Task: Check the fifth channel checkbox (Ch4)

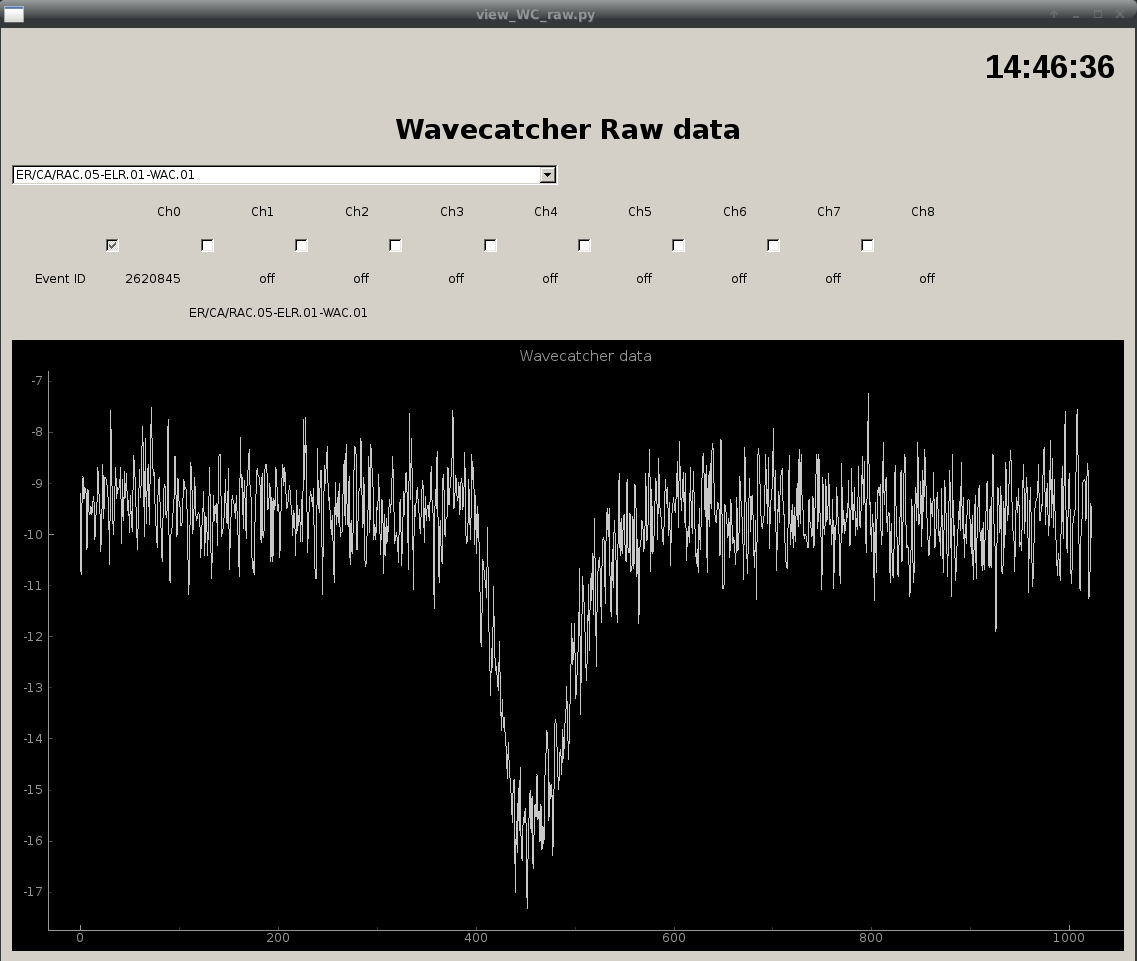Action: 490,245
